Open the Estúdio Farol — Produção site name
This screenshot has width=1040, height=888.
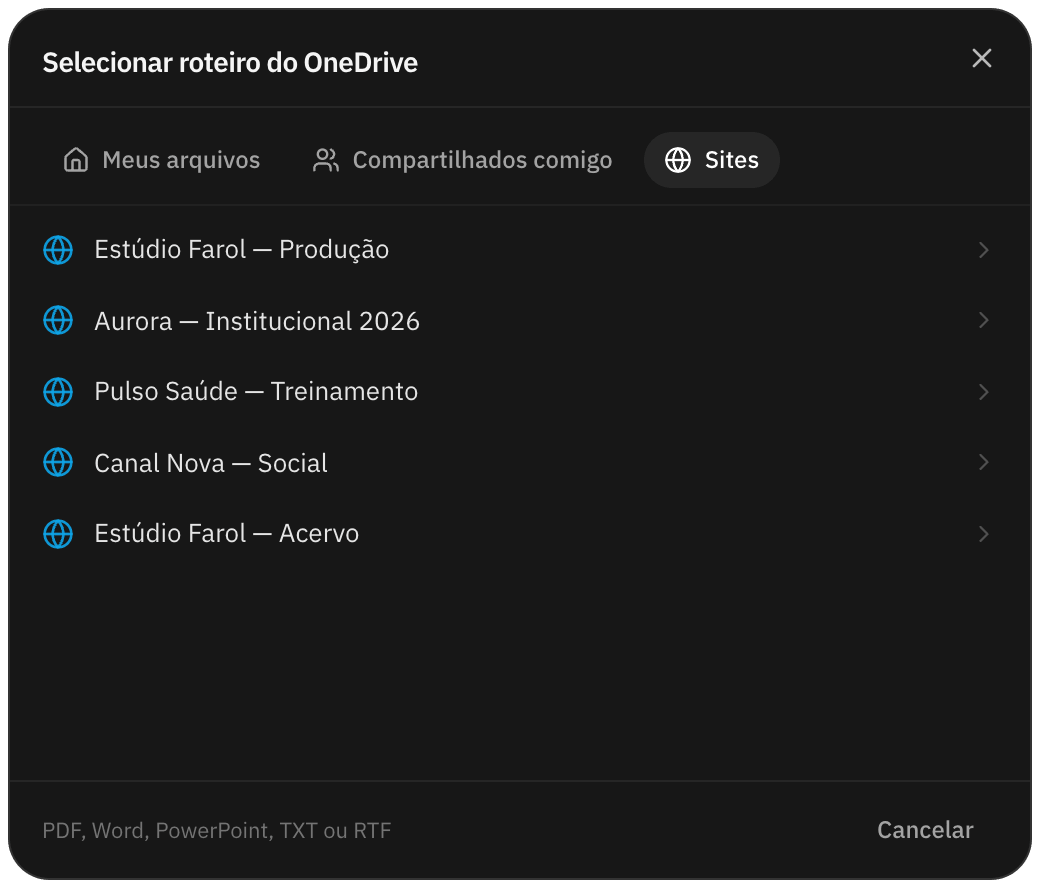(x=241, y=250)
